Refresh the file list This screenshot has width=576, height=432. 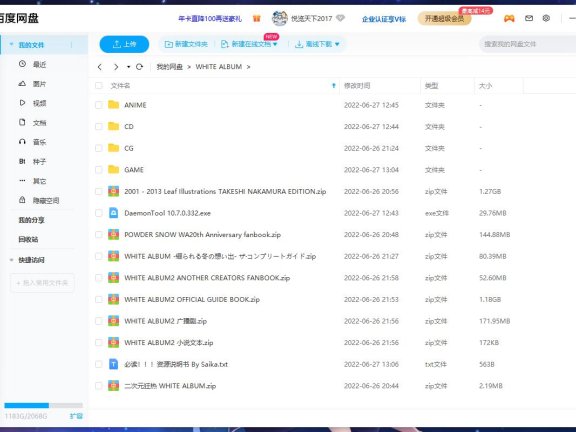139,67
